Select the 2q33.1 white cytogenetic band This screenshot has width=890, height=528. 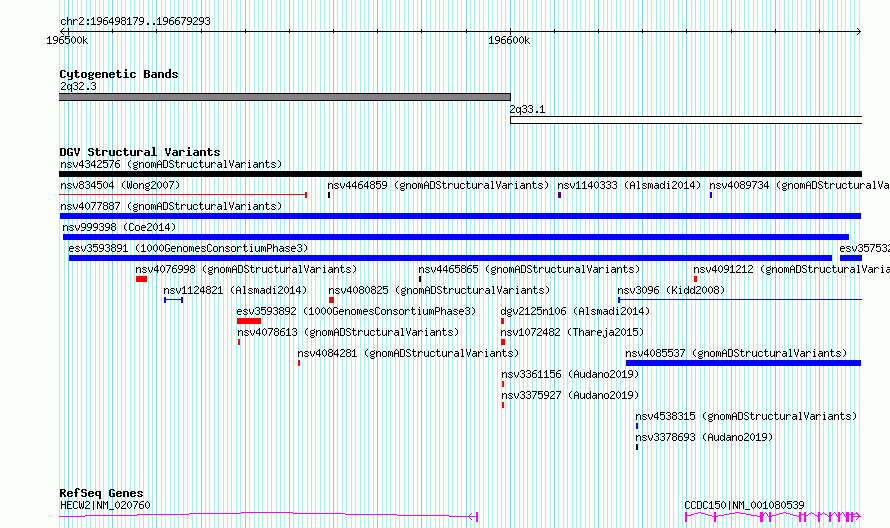pos(686,120)
